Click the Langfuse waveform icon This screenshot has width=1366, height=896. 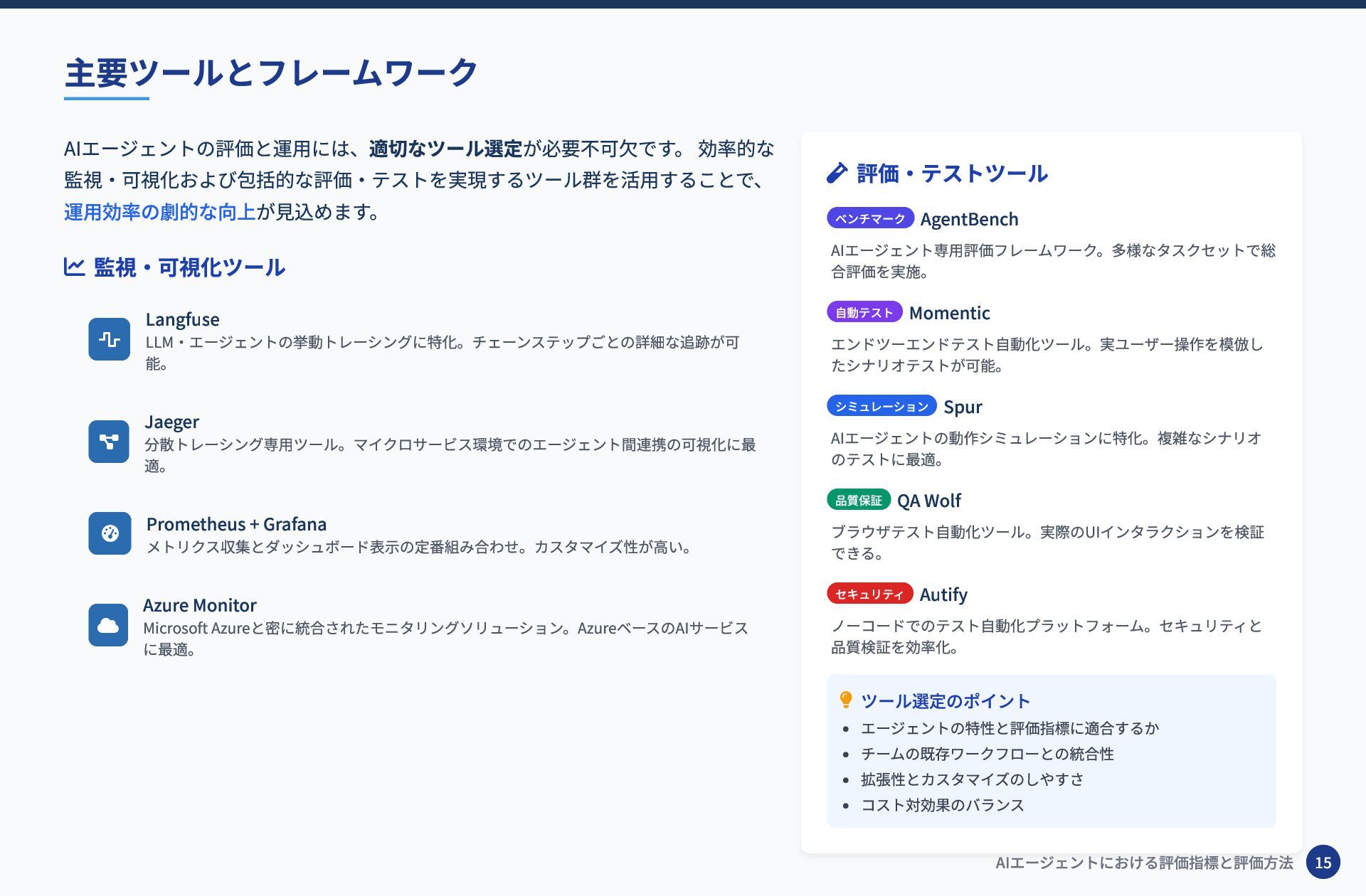(x=110, y=339)
